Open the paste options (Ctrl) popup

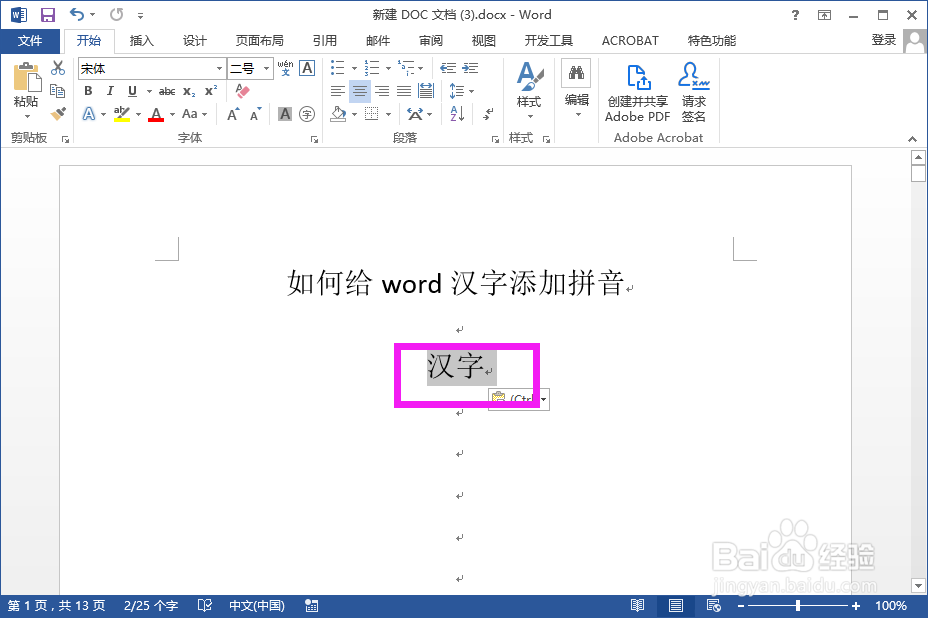(519, 399)
